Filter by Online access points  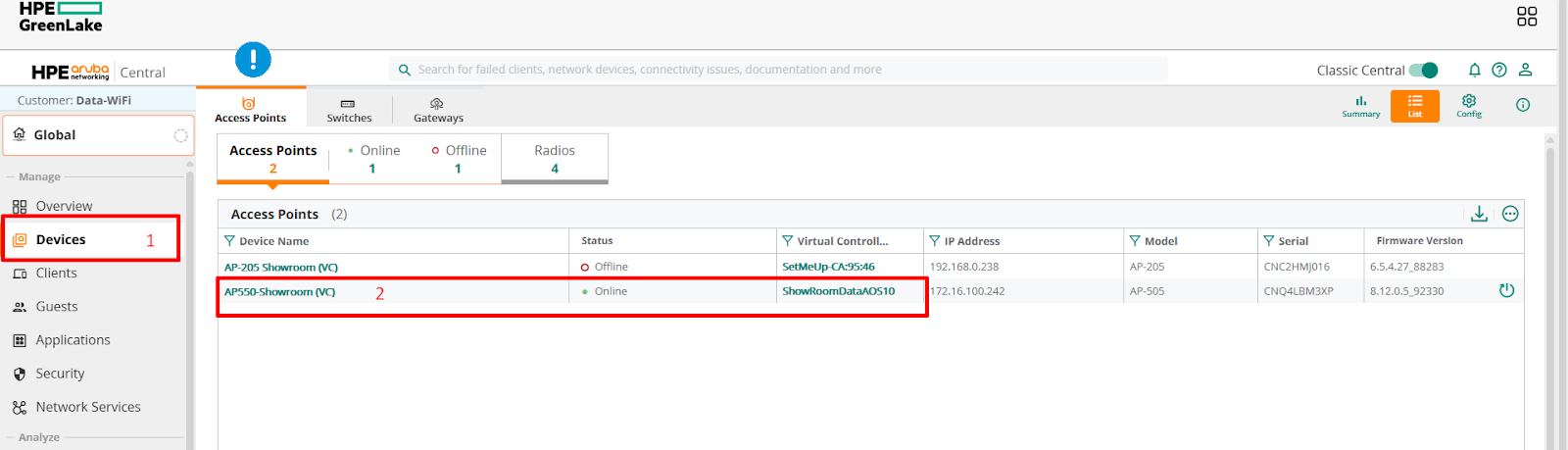pyautogui.click(x=372, y=159)
